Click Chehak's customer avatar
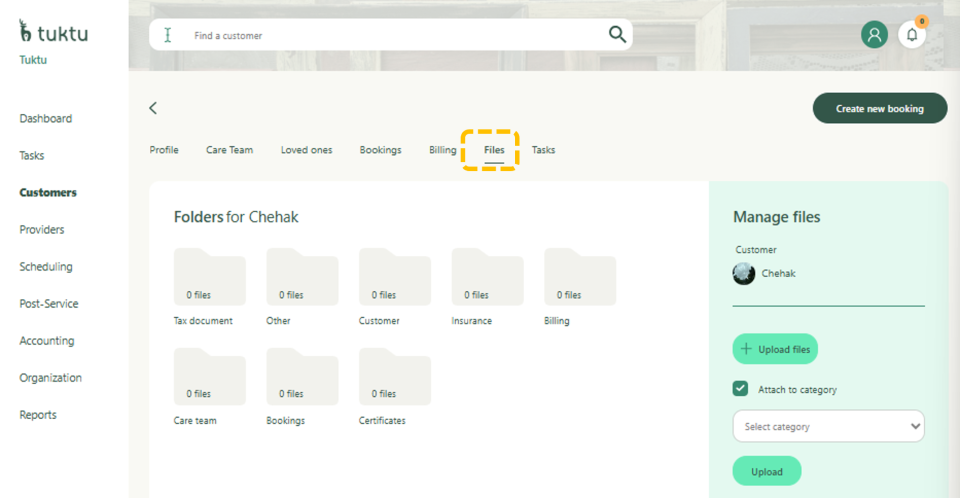Image resolution: width=960 pixels, height=498 pixels. point(744,273)
